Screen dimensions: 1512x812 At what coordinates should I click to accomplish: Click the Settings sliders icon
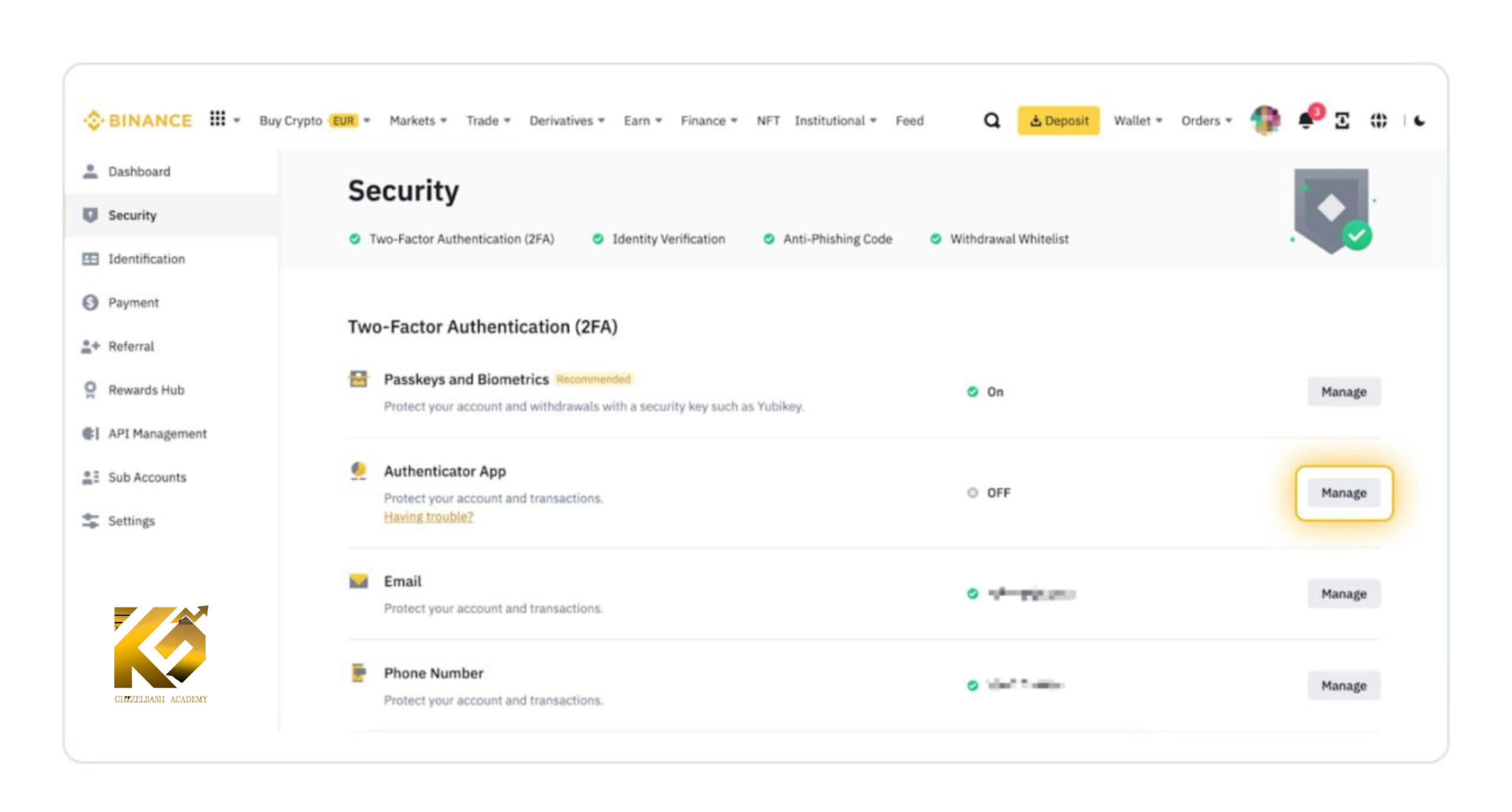tap(90, 521)
